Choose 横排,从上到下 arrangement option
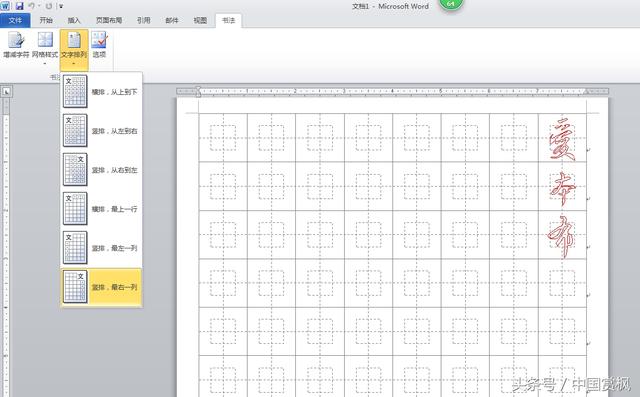The image size is (640, 397). [x=101, y=92]
